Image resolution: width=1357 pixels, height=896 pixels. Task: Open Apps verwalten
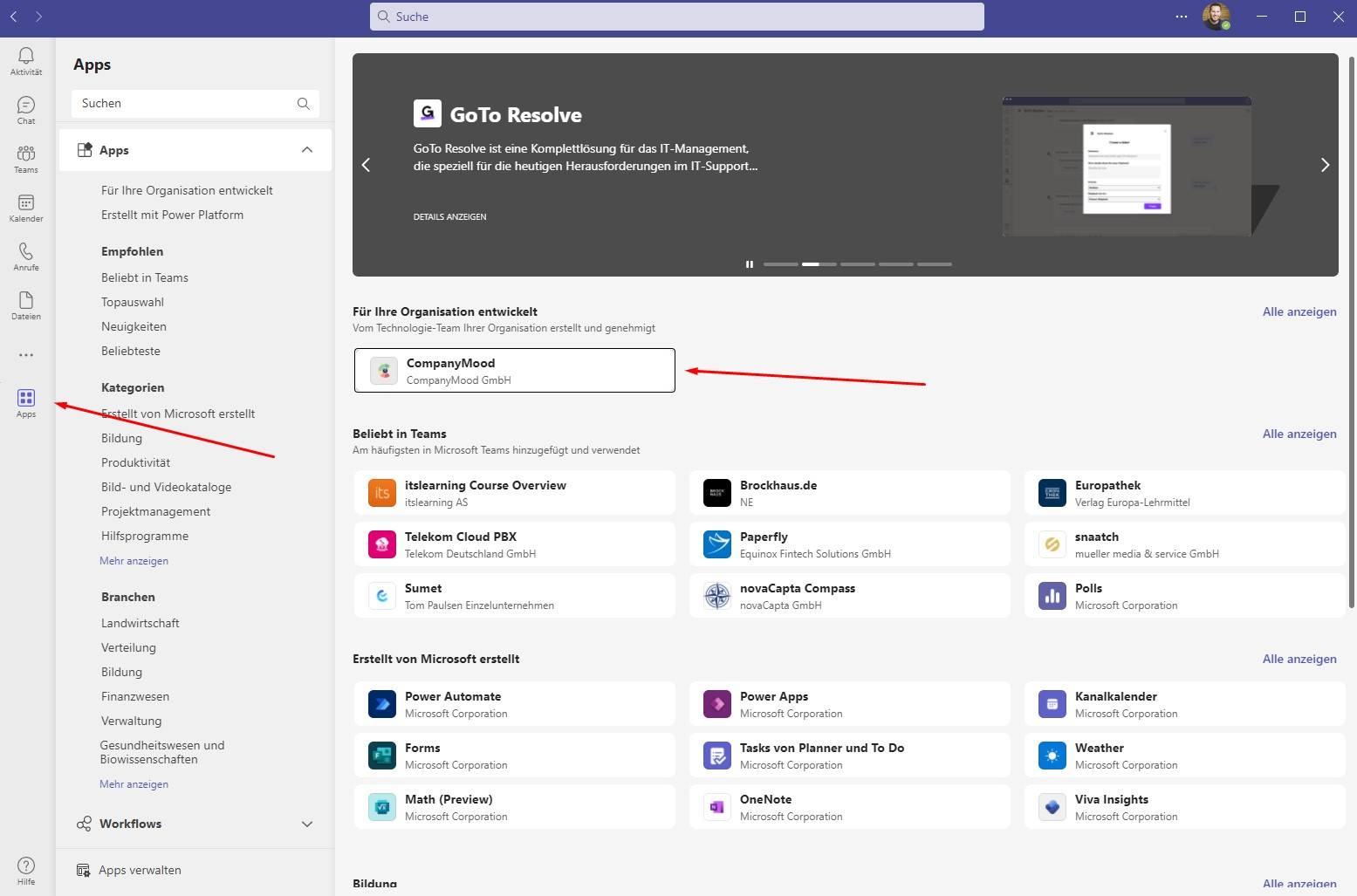point(129,870)
